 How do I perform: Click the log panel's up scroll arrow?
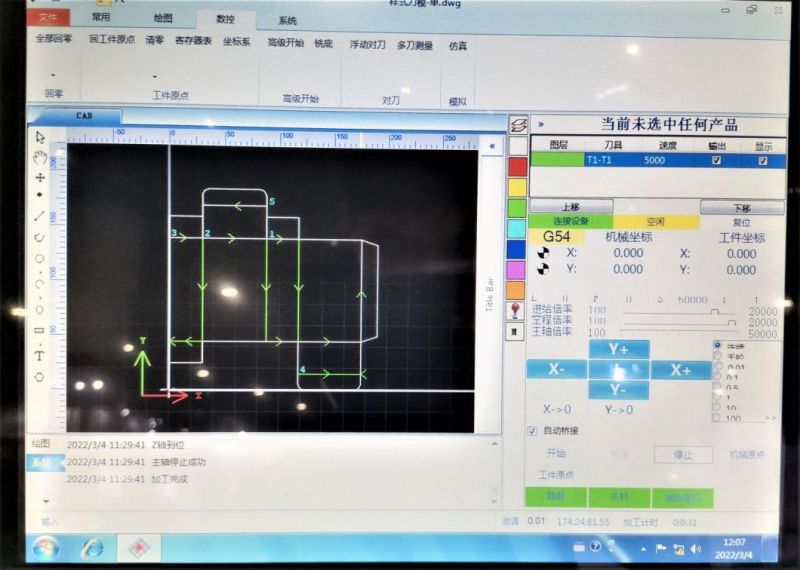click(x=494, y=444)
